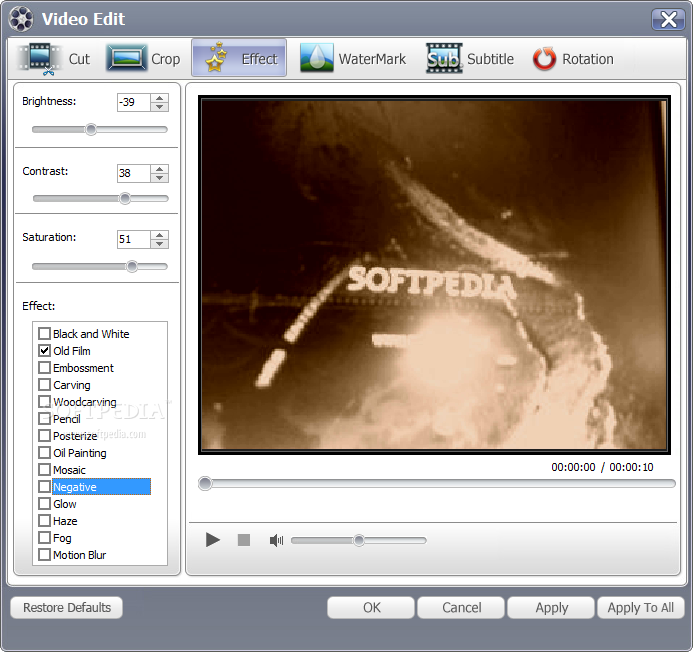Enable the Glow effect
The width and height of the screenshot is (693, 652).
click(x=44, y=503)
